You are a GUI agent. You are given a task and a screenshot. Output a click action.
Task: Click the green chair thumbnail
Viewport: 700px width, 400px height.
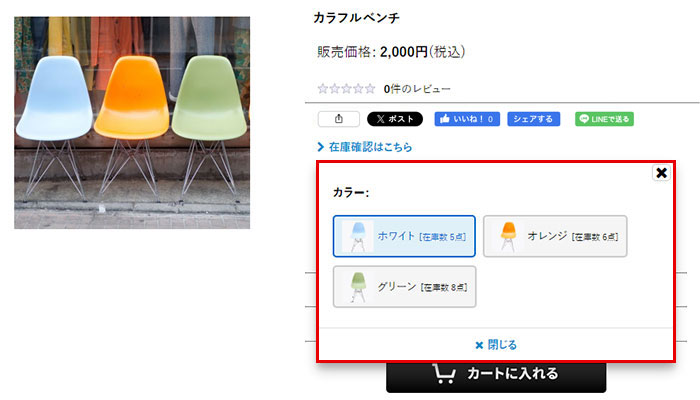[358, 287]
